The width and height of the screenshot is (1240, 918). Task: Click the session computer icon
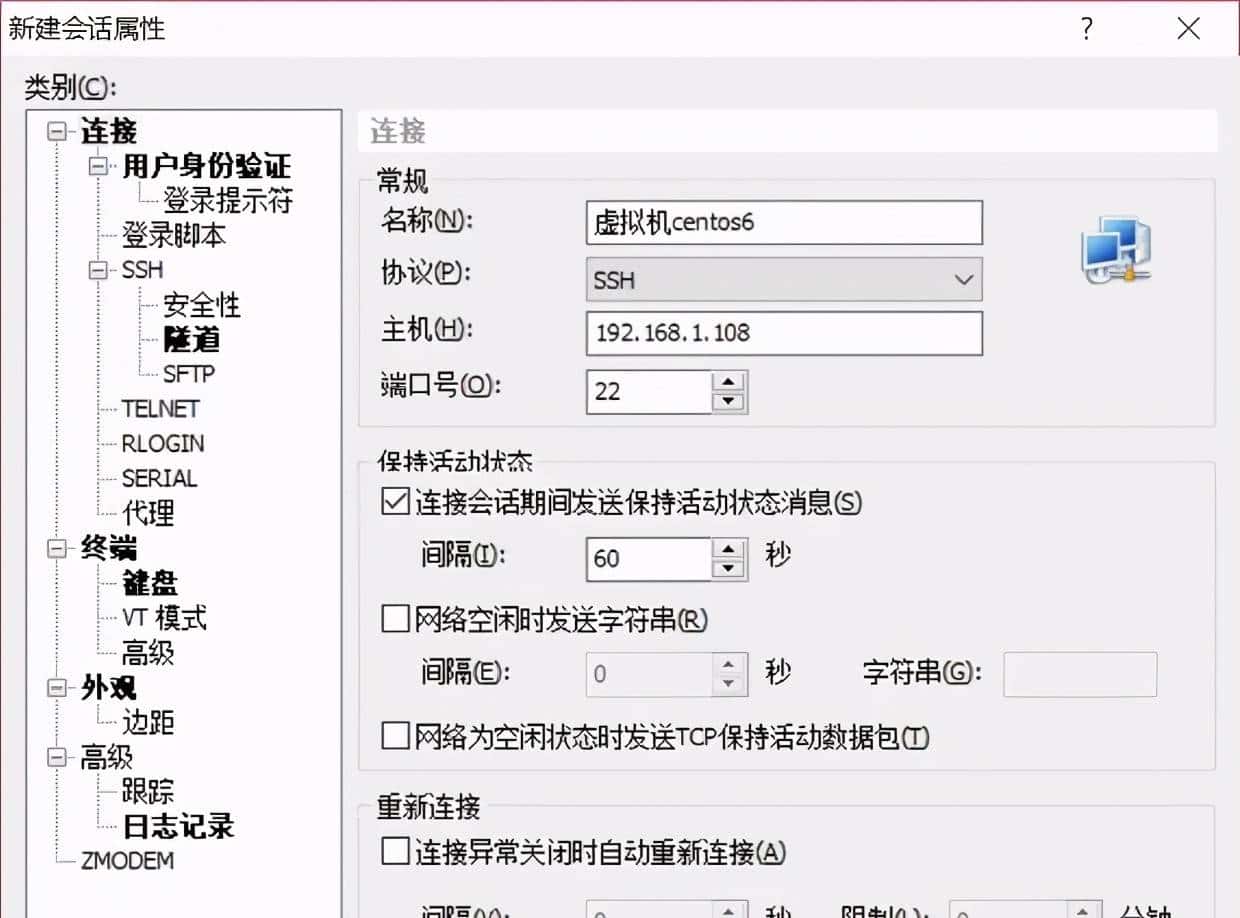click(x=1113, y=249)
